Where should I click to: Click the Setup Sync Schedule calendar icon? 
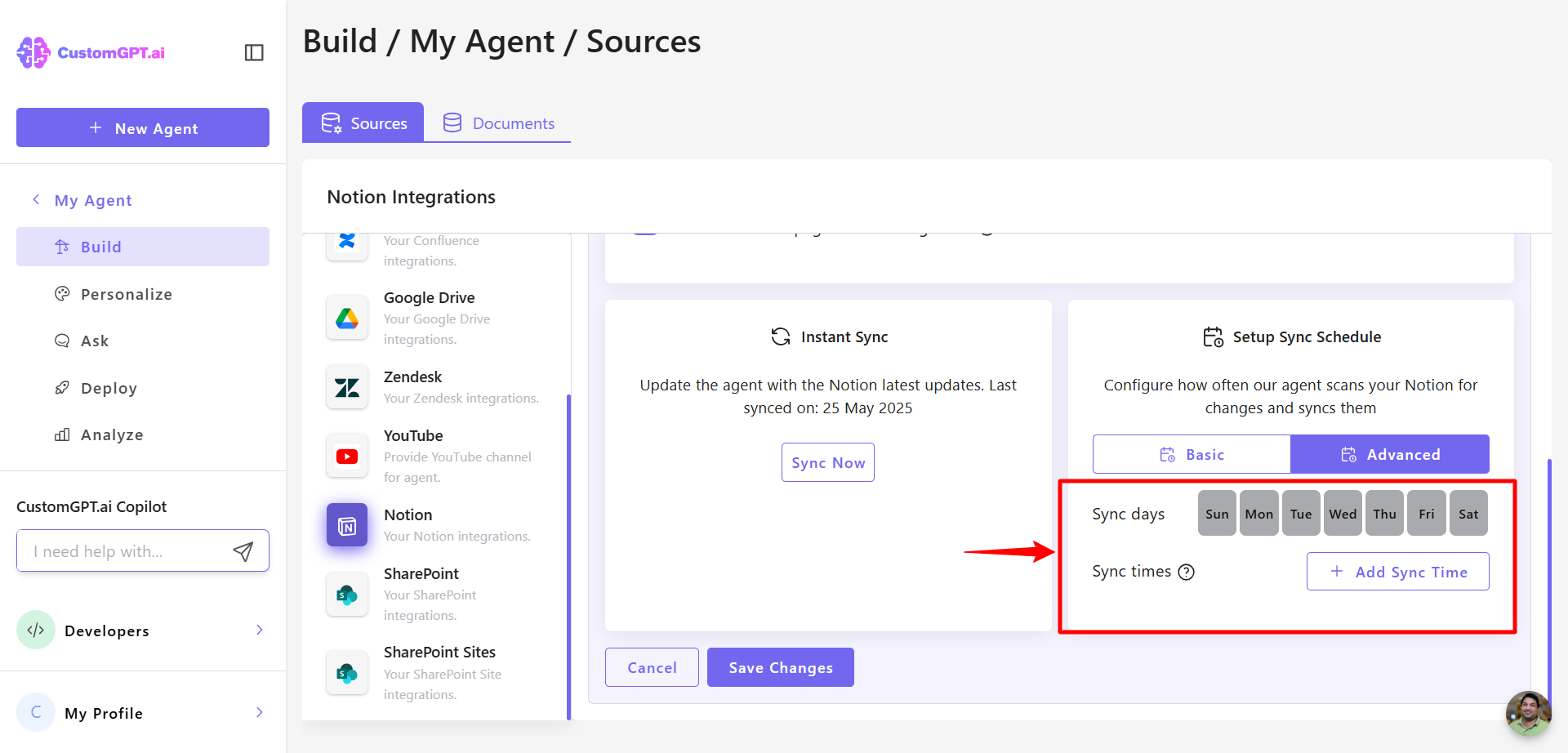click(x=1214, y=336)
